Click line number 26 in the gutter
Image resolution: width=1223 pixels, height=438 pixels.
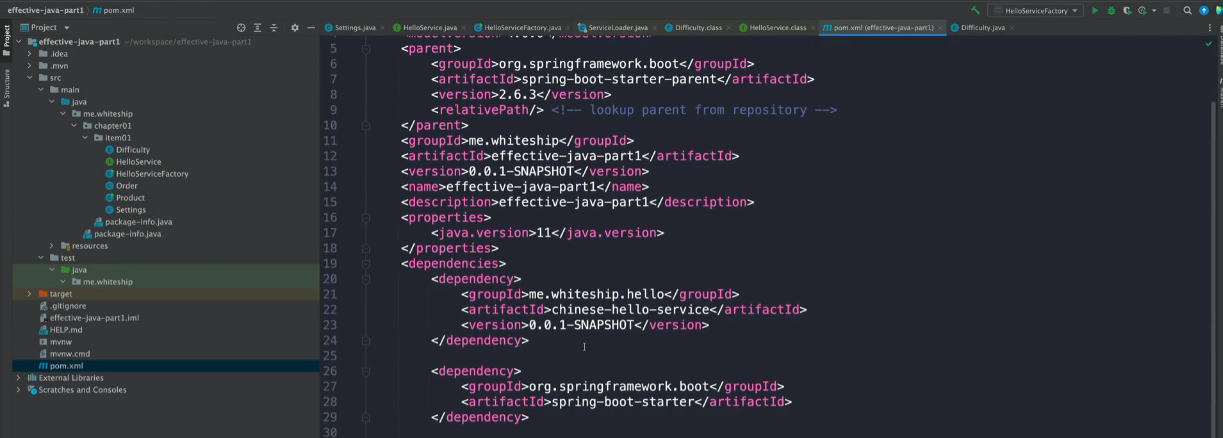point(330,371)
